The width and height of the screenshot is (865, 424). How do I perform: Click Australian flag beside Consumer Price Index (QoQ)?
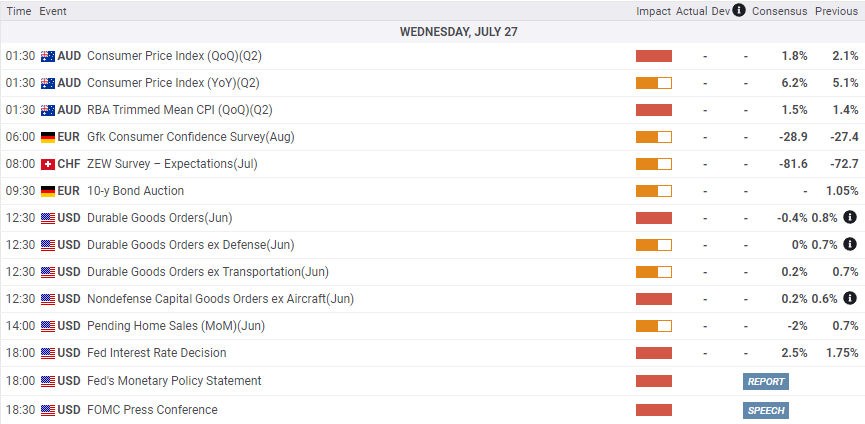pyautogui.click(x=48, y=56)
